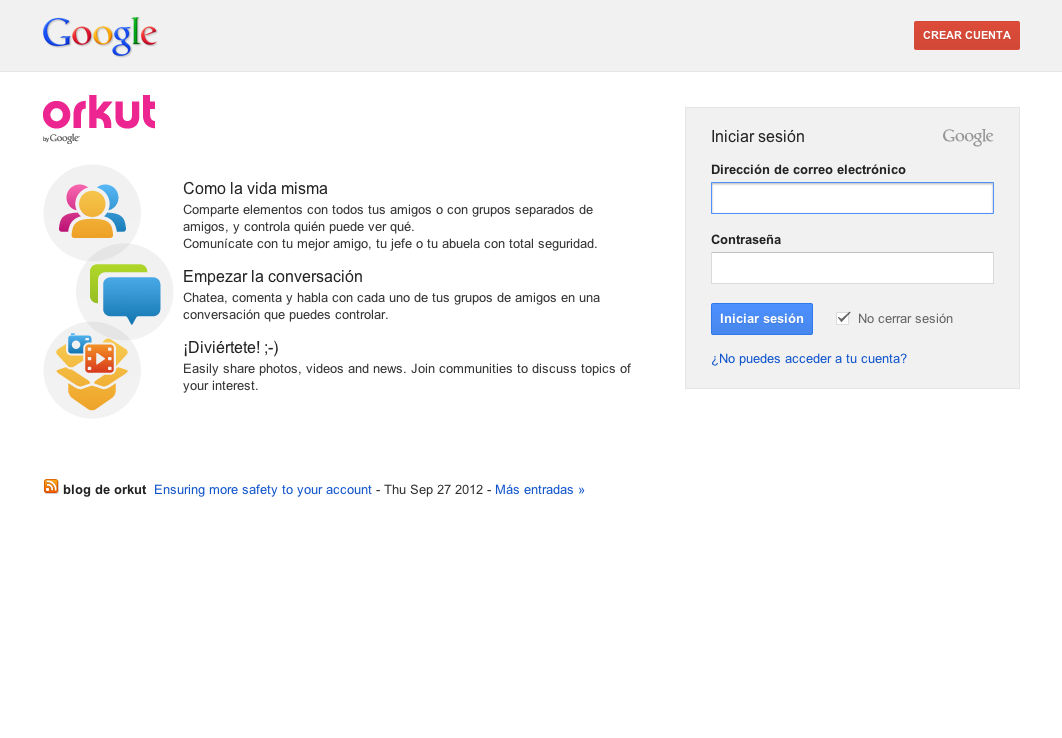Screen dimensions: 1062x738
Task: Click the Google logo in the header
Action: [100, 35]
